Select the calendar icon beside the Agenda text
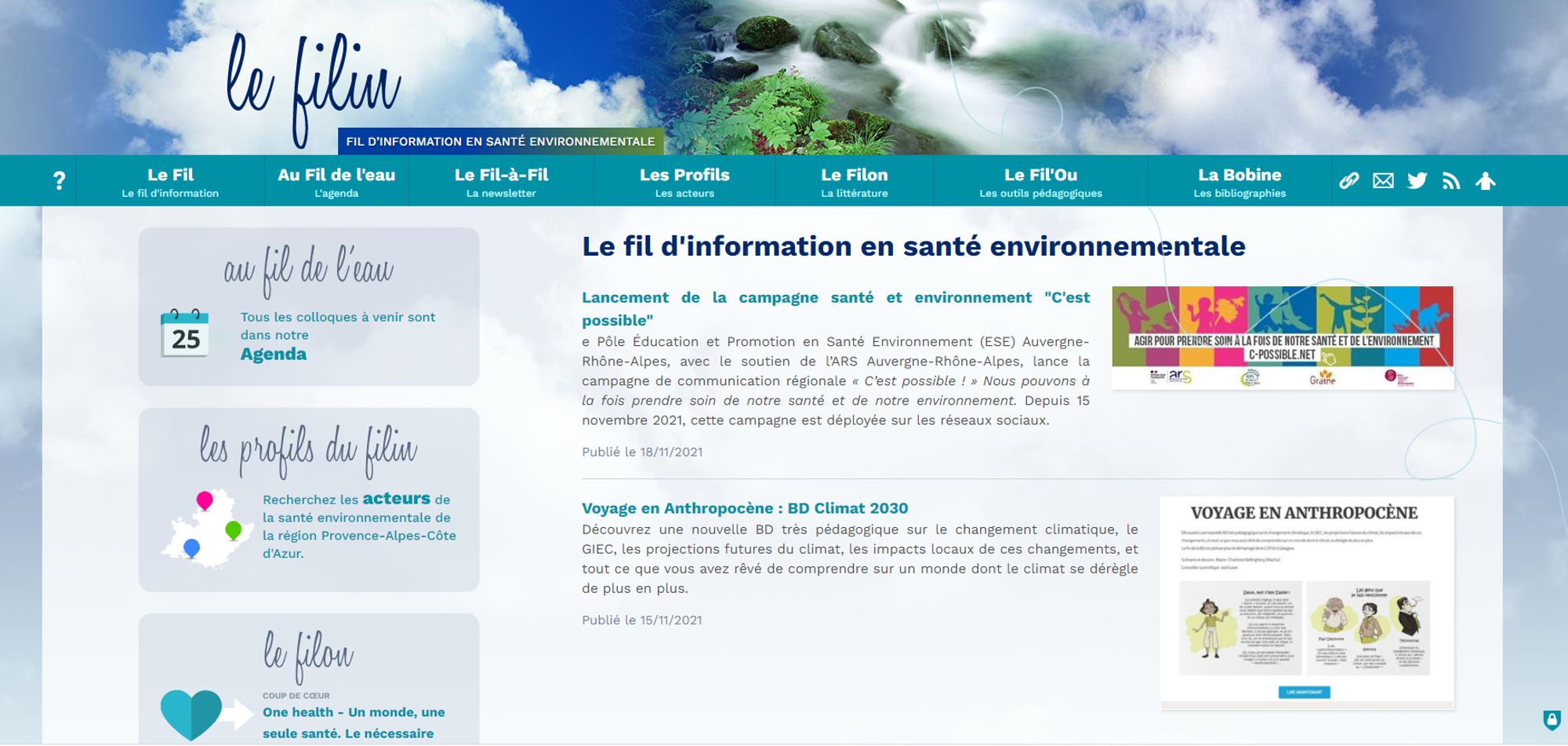The height and width of the screenshot is (746, 1568). click(x=185, y=334)
